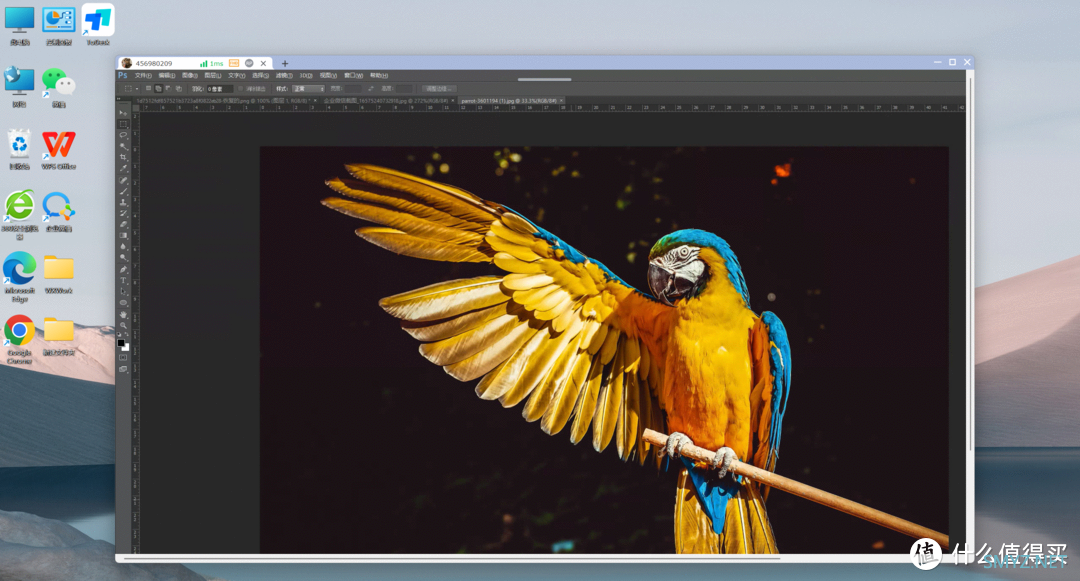Viewport: 1080px width, 581px height.
Task: Select the Move tool in Photoshop
Action: (x=123, y=113)
